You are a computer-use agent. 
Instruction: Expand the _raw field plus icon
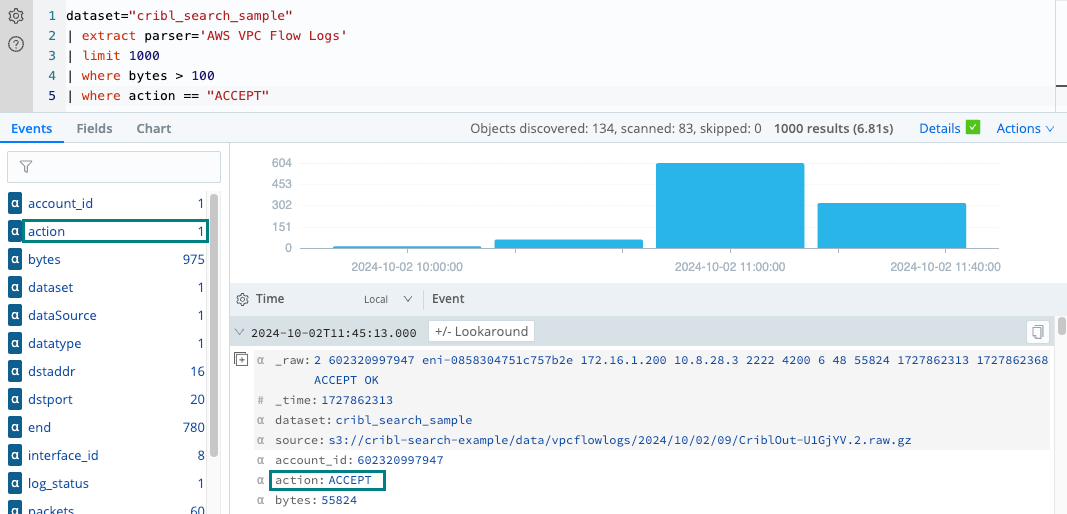click(241, 360)
